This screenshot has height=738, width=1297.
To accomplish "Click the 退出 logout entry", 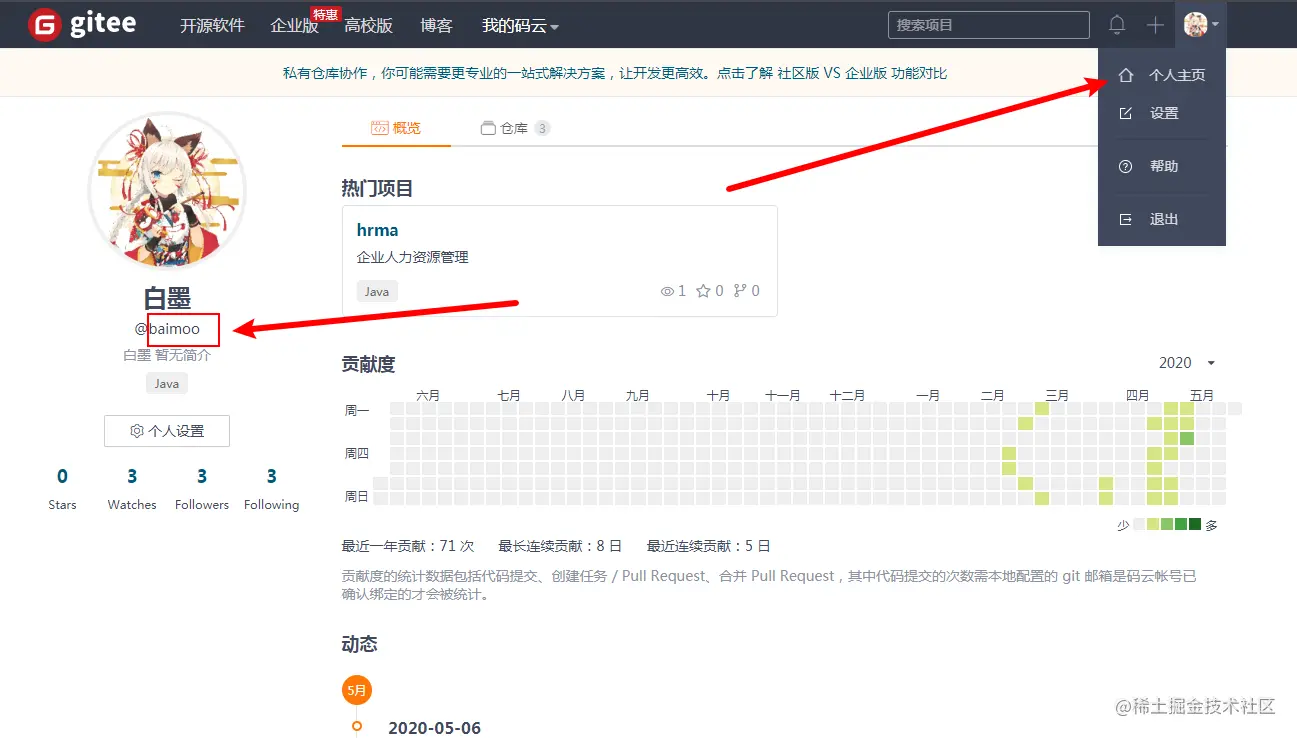I will click(1163, 219).
